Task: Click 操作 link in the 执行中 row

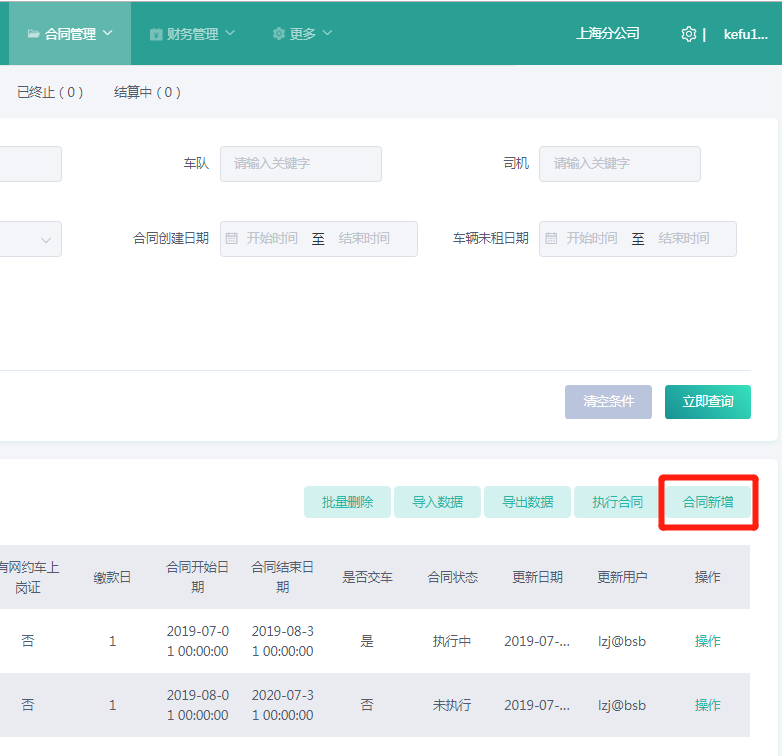Action: pyautogui.click(x=707, y=641)
